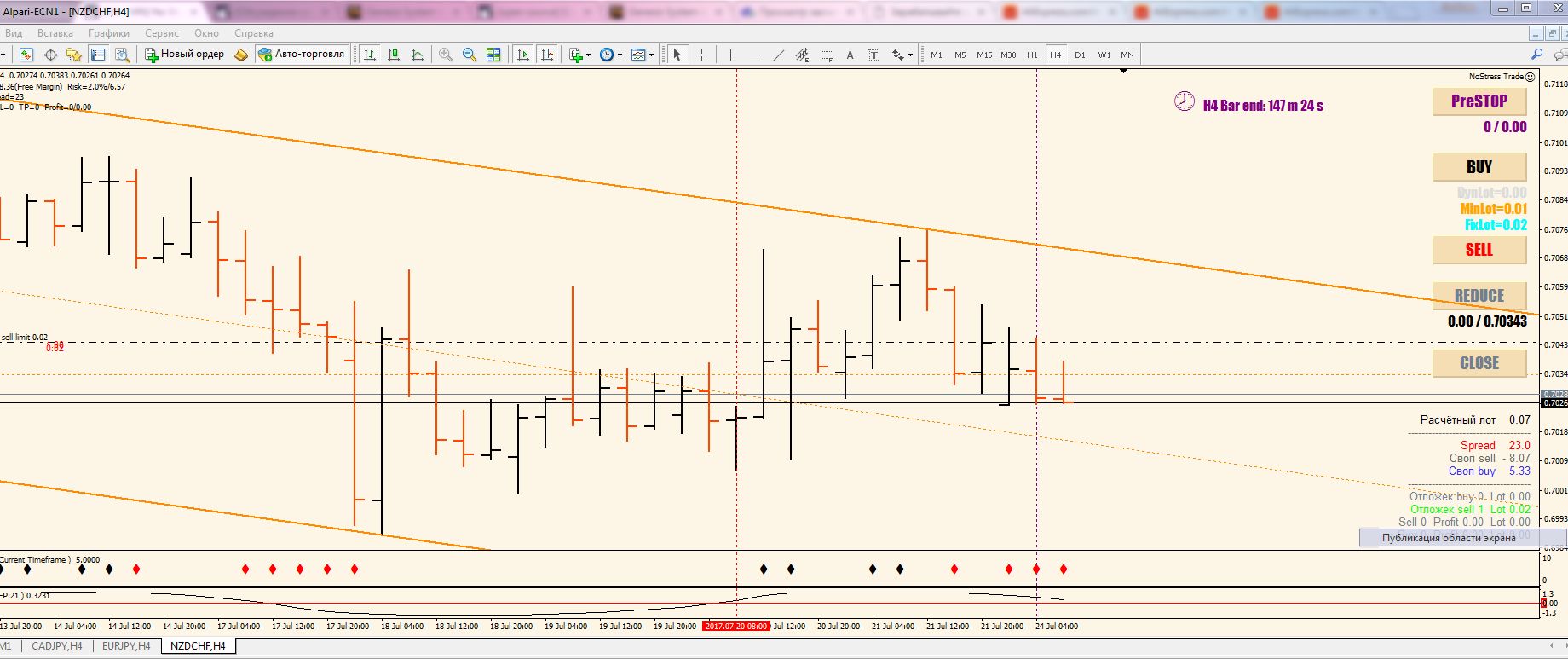
Task: Select the text label T tool
Action: [873, 55]
